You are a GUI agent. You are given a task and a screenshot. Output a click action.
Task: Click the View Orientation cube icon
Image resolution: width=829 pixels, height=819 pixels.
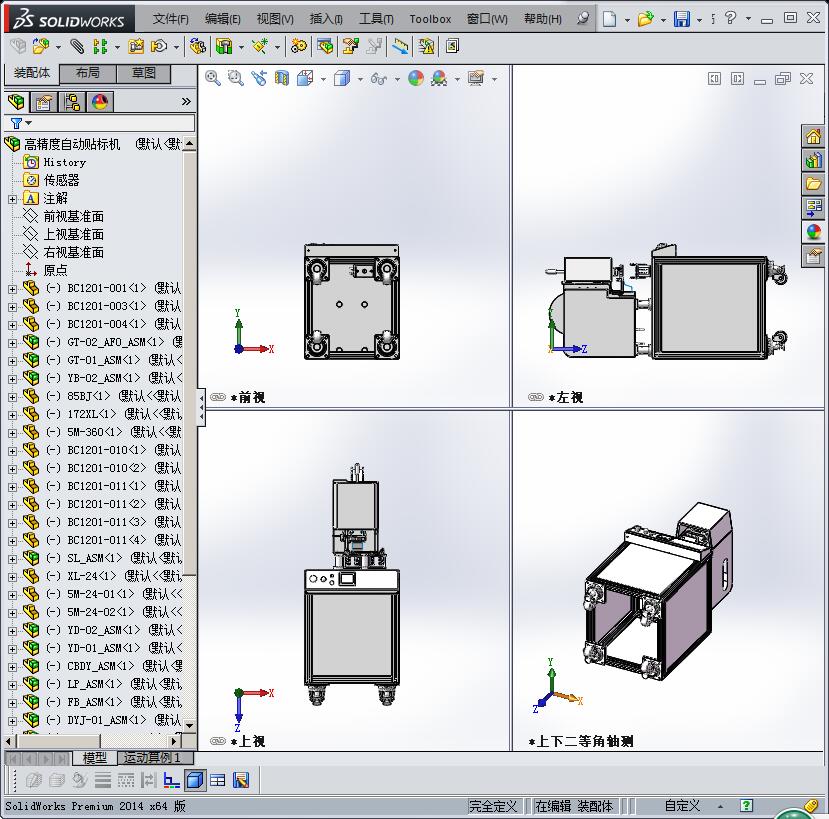306,78
